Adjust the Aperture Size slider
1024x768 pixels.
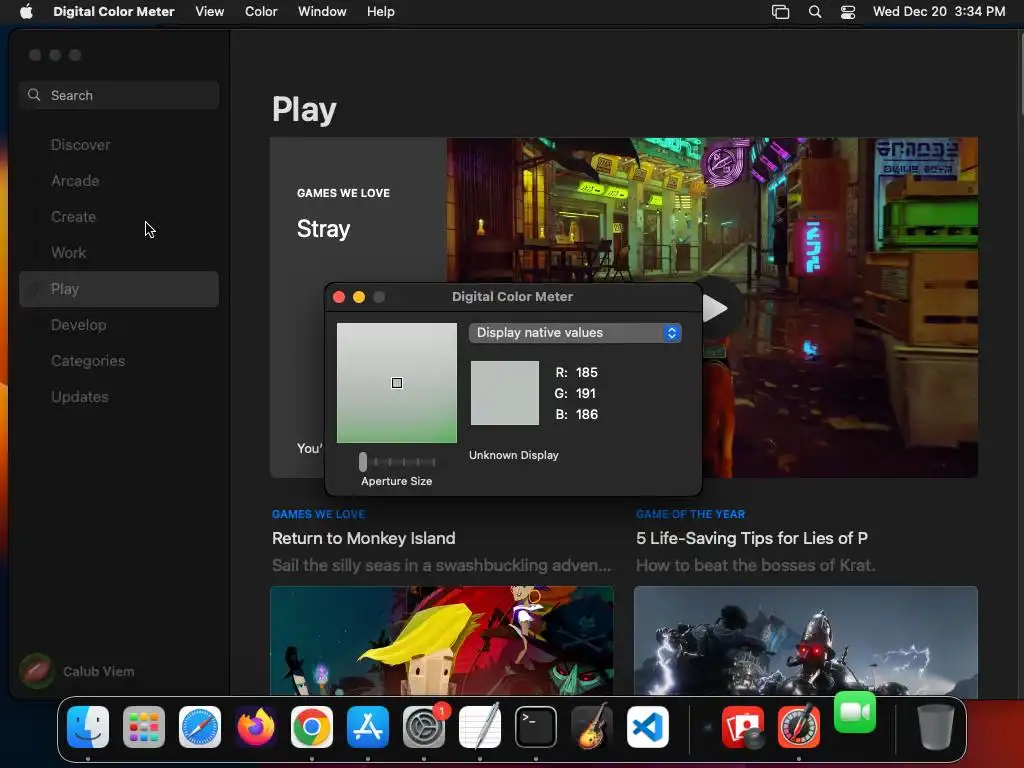(396, 462)
